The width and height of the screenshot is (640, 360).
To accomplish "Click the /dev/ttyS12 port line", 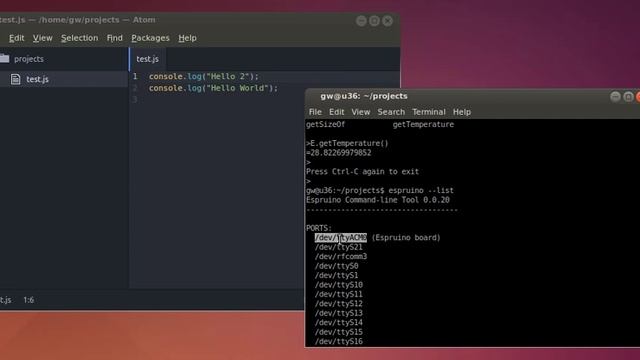I will (338, 304).
